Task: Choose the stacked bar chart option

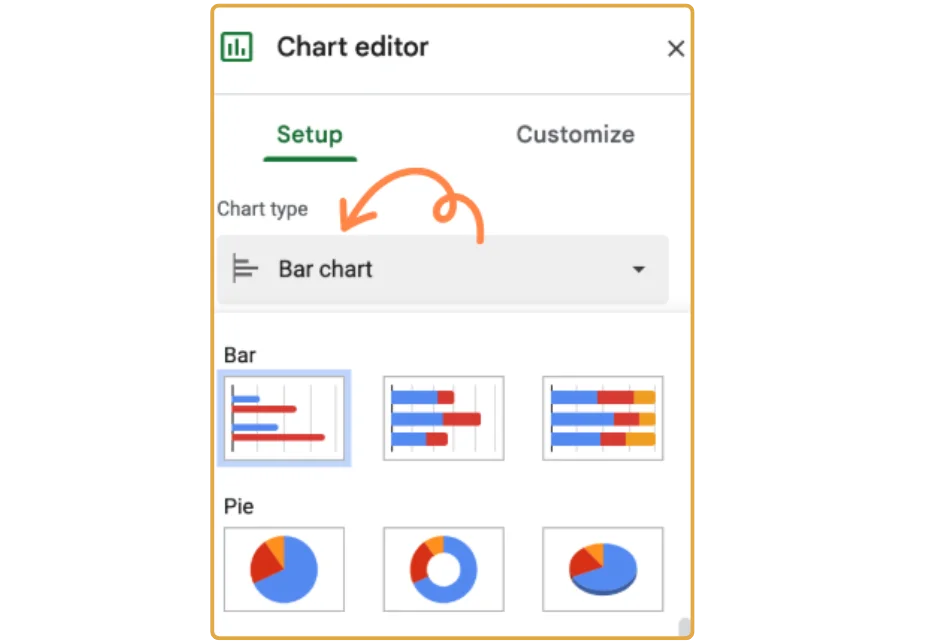Action: [x=443, y=418]
